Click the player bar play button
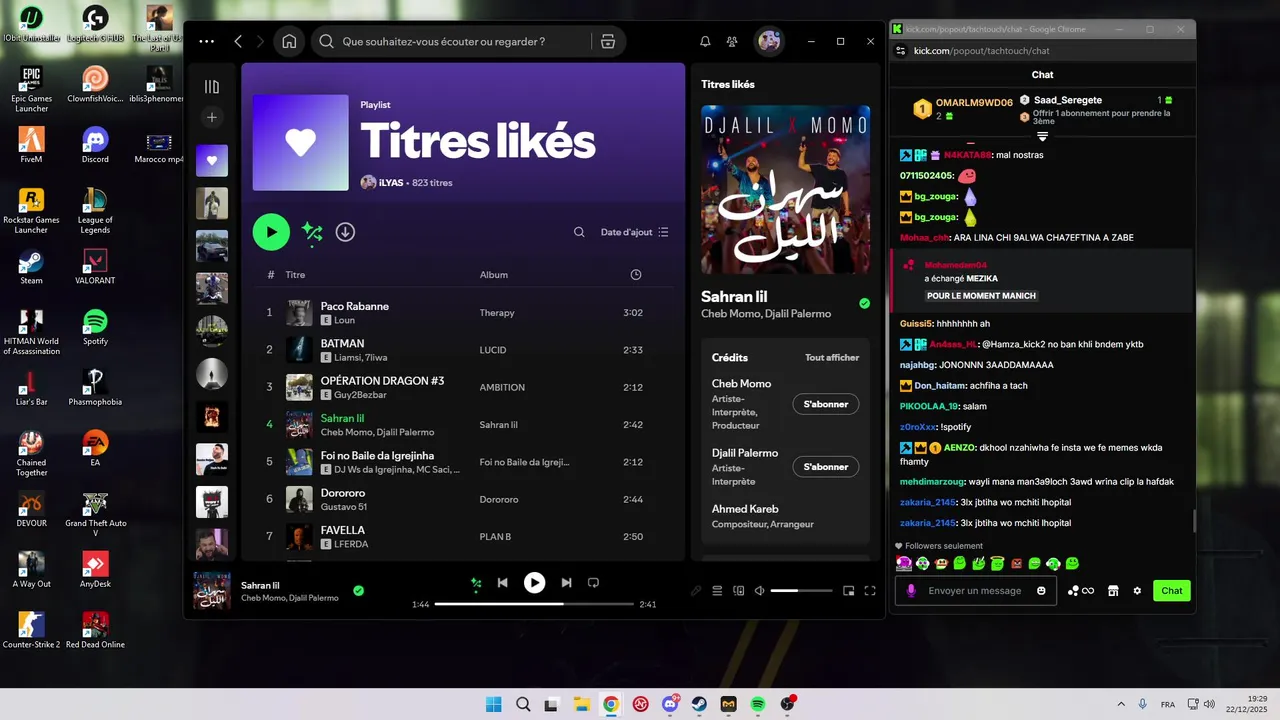 point(535,582)
